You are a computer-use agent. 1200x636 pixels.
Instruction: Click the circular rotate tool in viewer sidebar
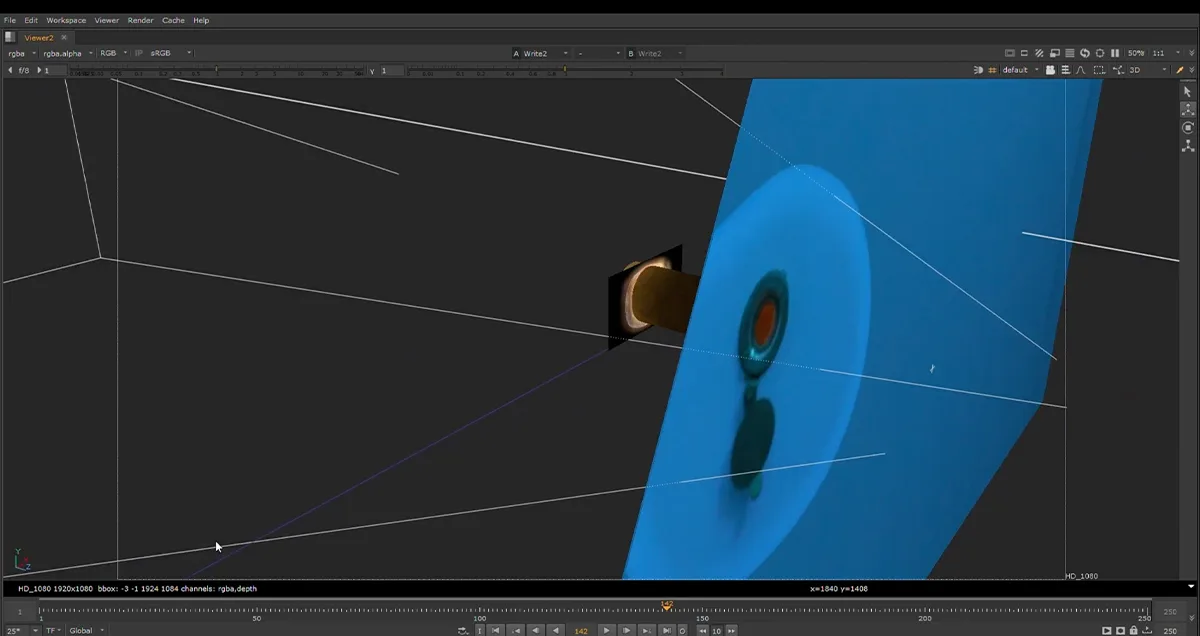1188,127
